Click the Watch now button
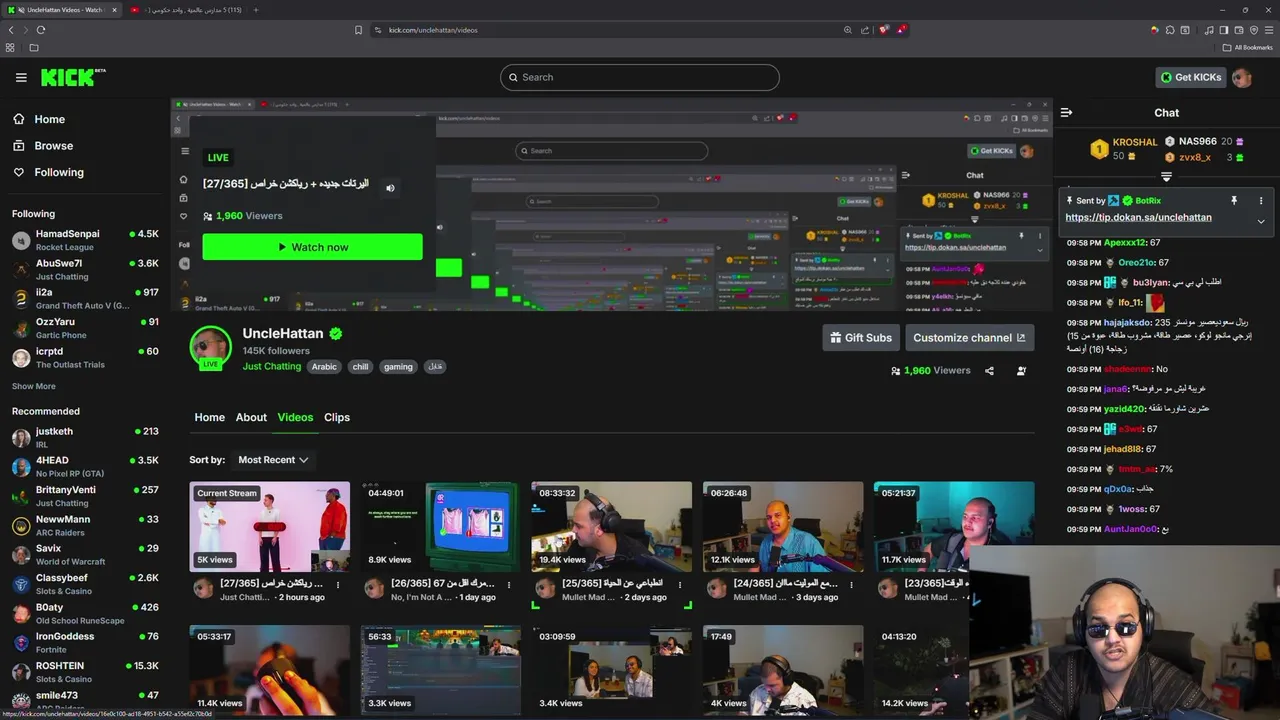1280x720 pixels. (x=312, y=247)
